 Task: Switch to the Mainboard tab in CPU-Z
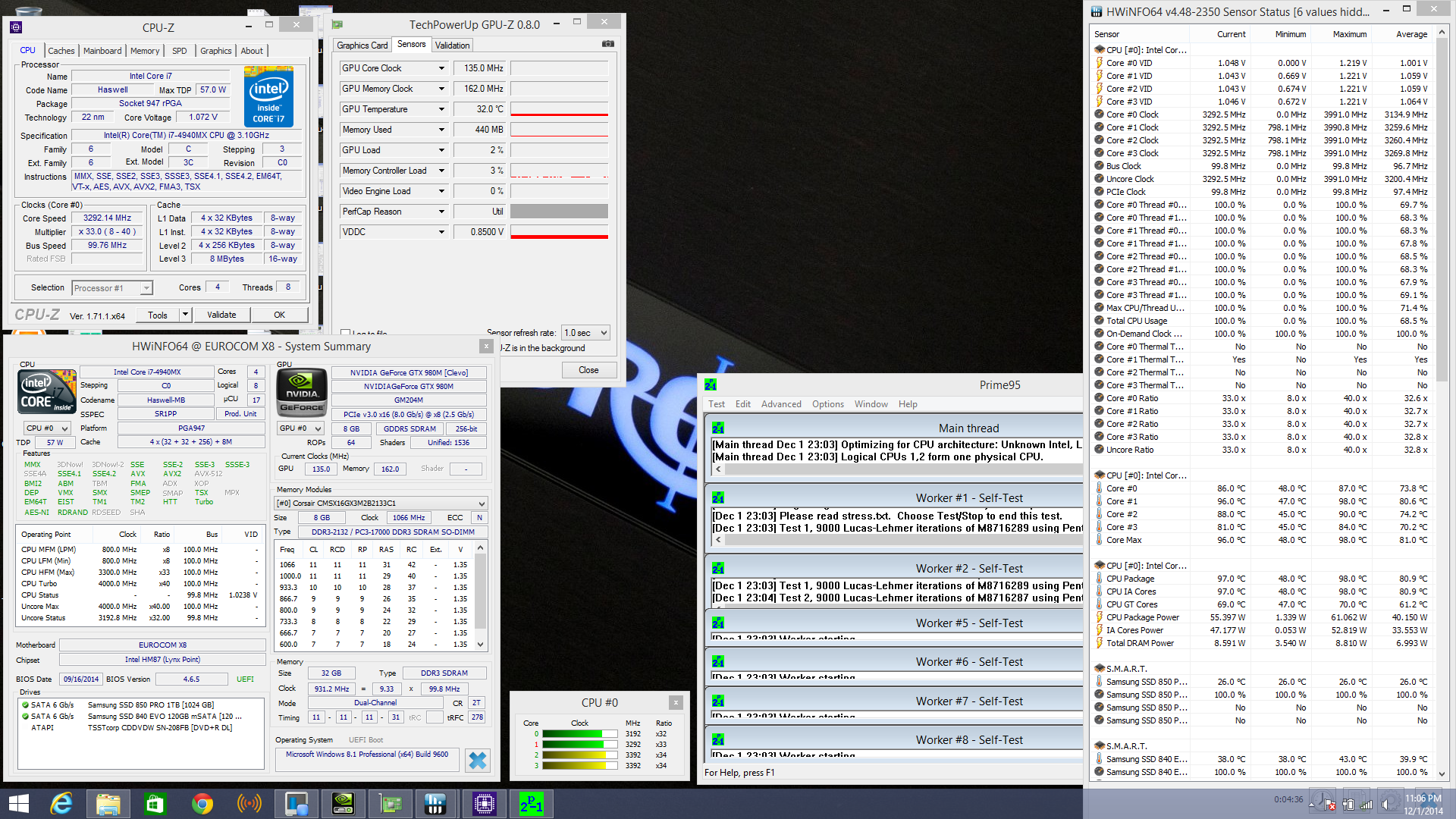click(102, 51)
